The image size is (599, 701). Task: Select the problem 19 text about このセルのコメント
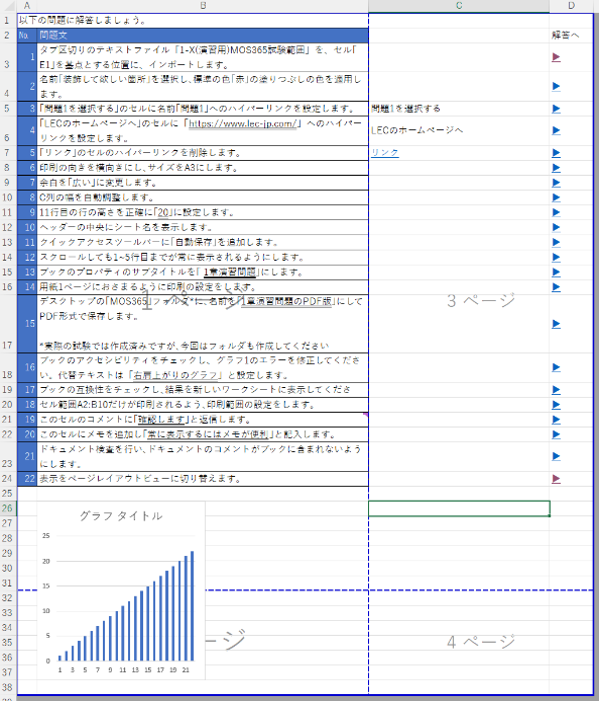(202, 420)
